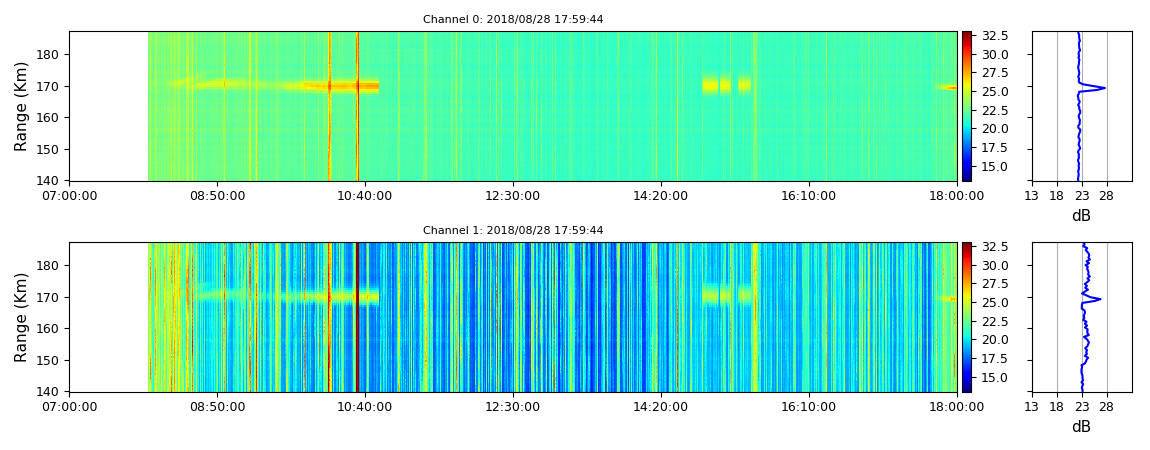Click 14:20:00 tick under Channel 0
Image resolution: width=1150 pixels, height=450 pixels.
pos(662,196)
